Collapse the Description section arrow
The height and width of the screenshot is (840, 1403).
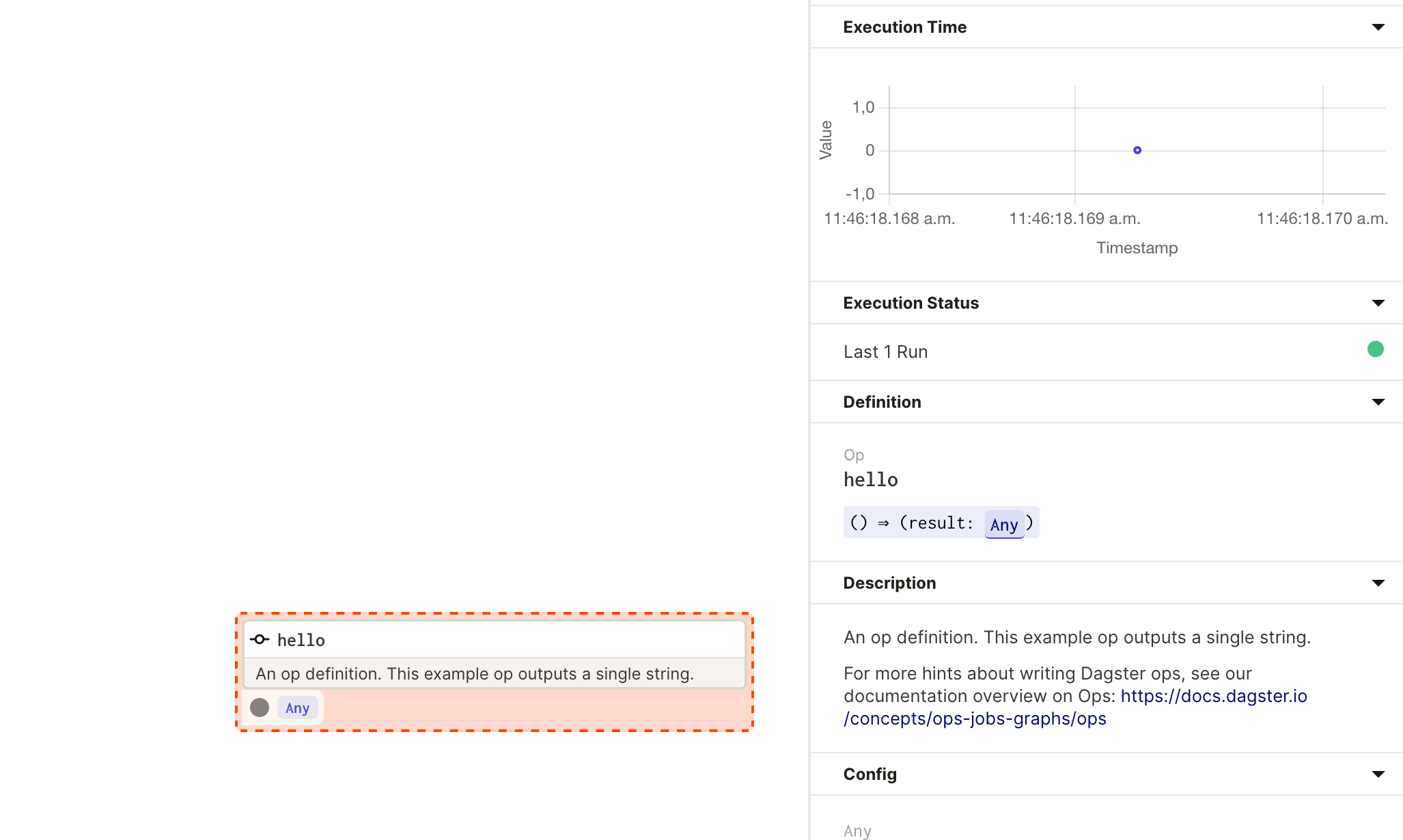pos(1378,583)
